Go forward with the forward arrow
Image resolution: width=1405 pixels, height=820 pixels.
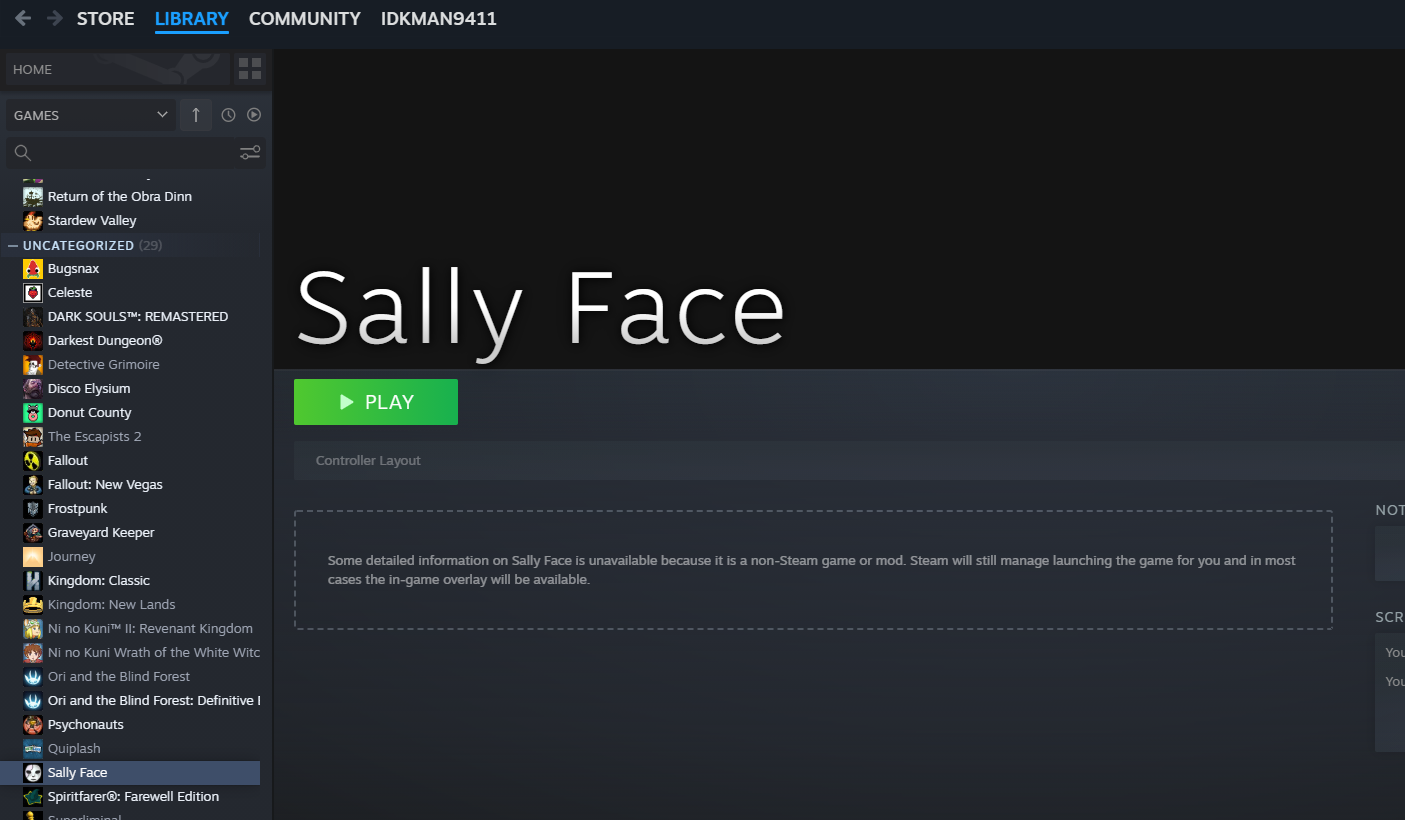[x=54, y=19]
